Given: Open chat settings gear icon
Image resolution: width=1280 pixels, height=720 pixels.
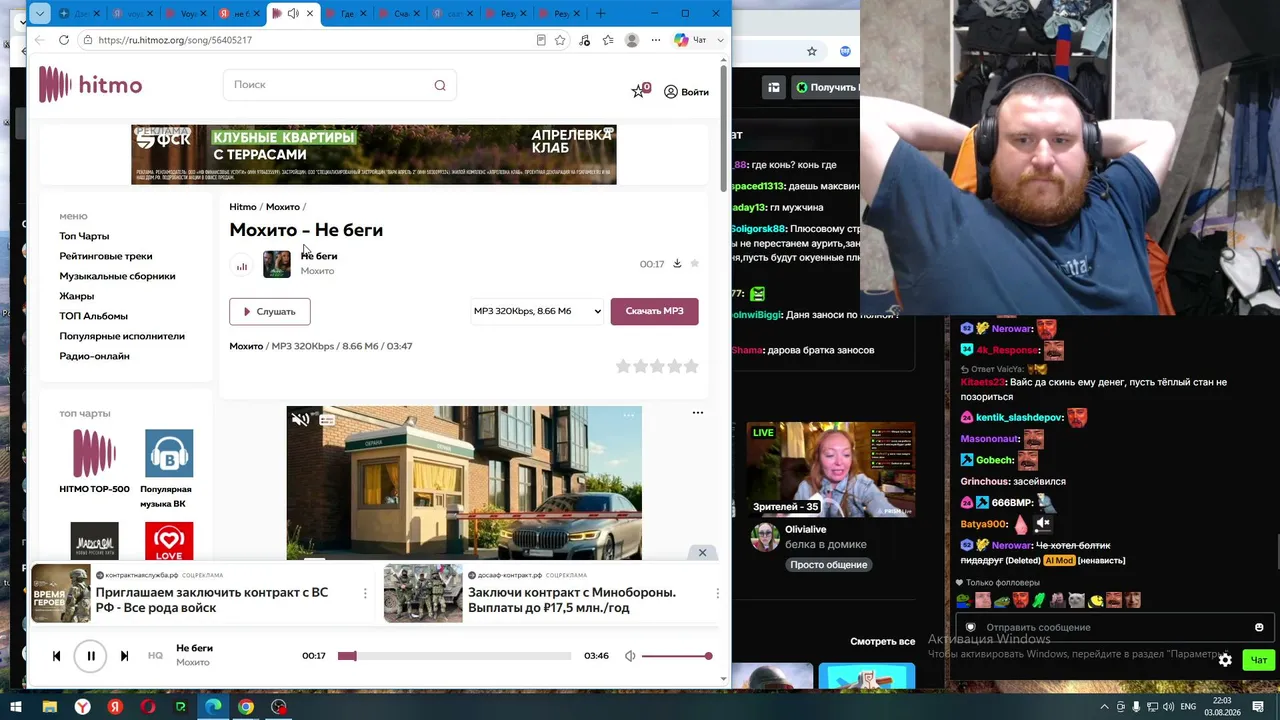Looking at the screenshot, I should click(x=1225, y=660).
